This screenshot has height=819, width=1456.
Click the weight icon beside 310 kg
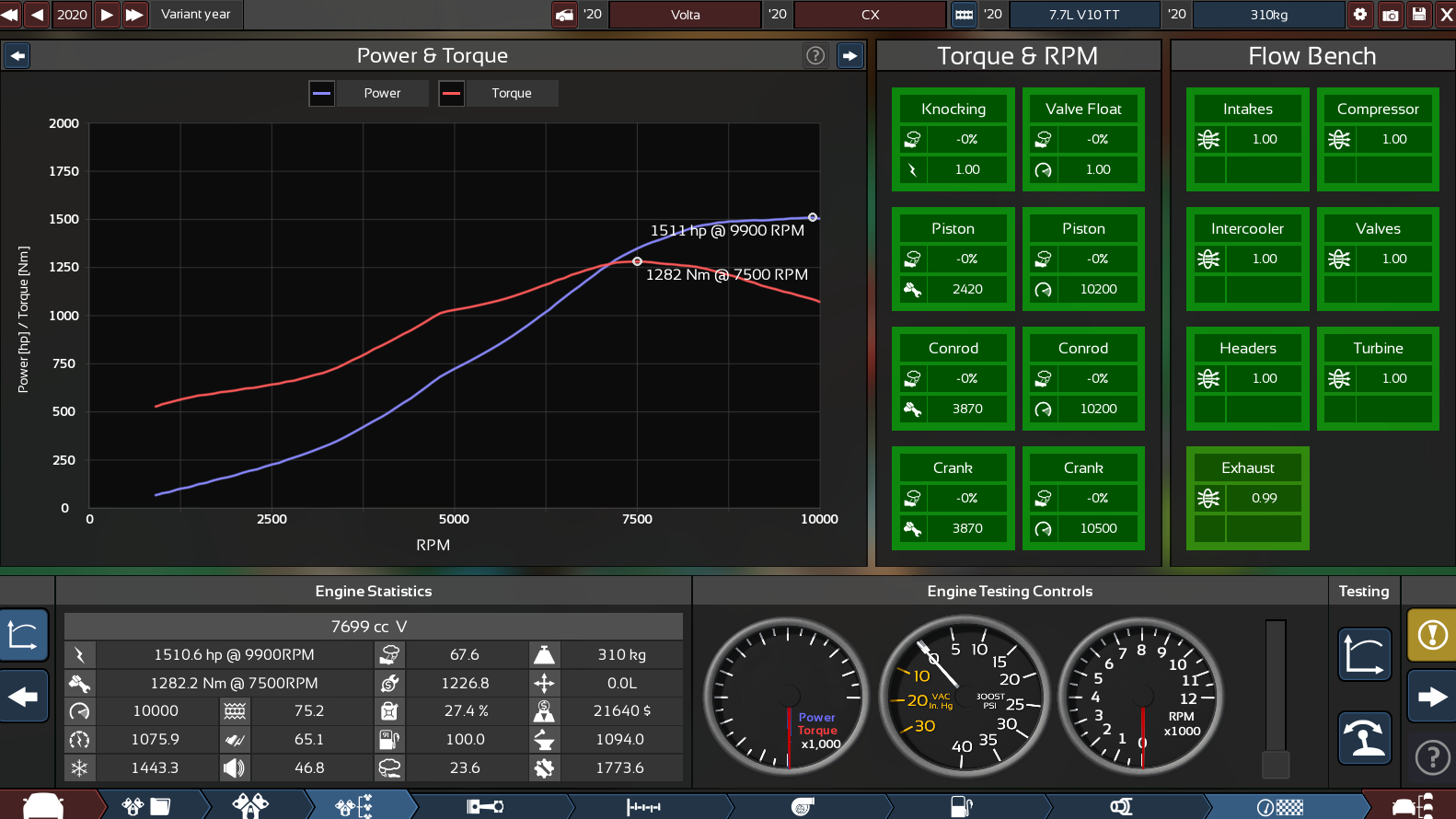click(544, 655)
